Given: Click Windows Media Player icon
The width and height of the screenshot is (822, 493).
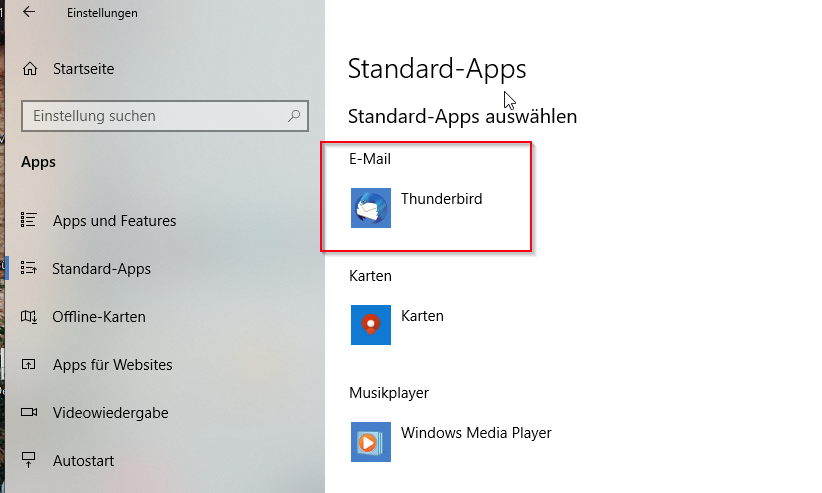Looking at the screenshot, I should tap(371, 442).
